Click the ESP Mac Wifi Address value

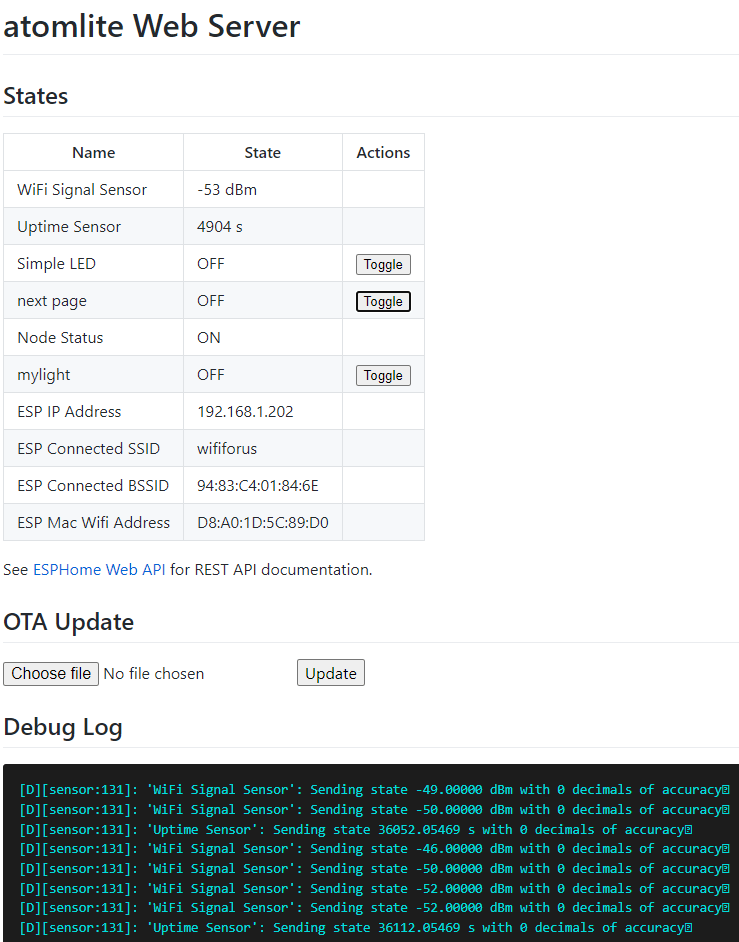pos(262,522)
